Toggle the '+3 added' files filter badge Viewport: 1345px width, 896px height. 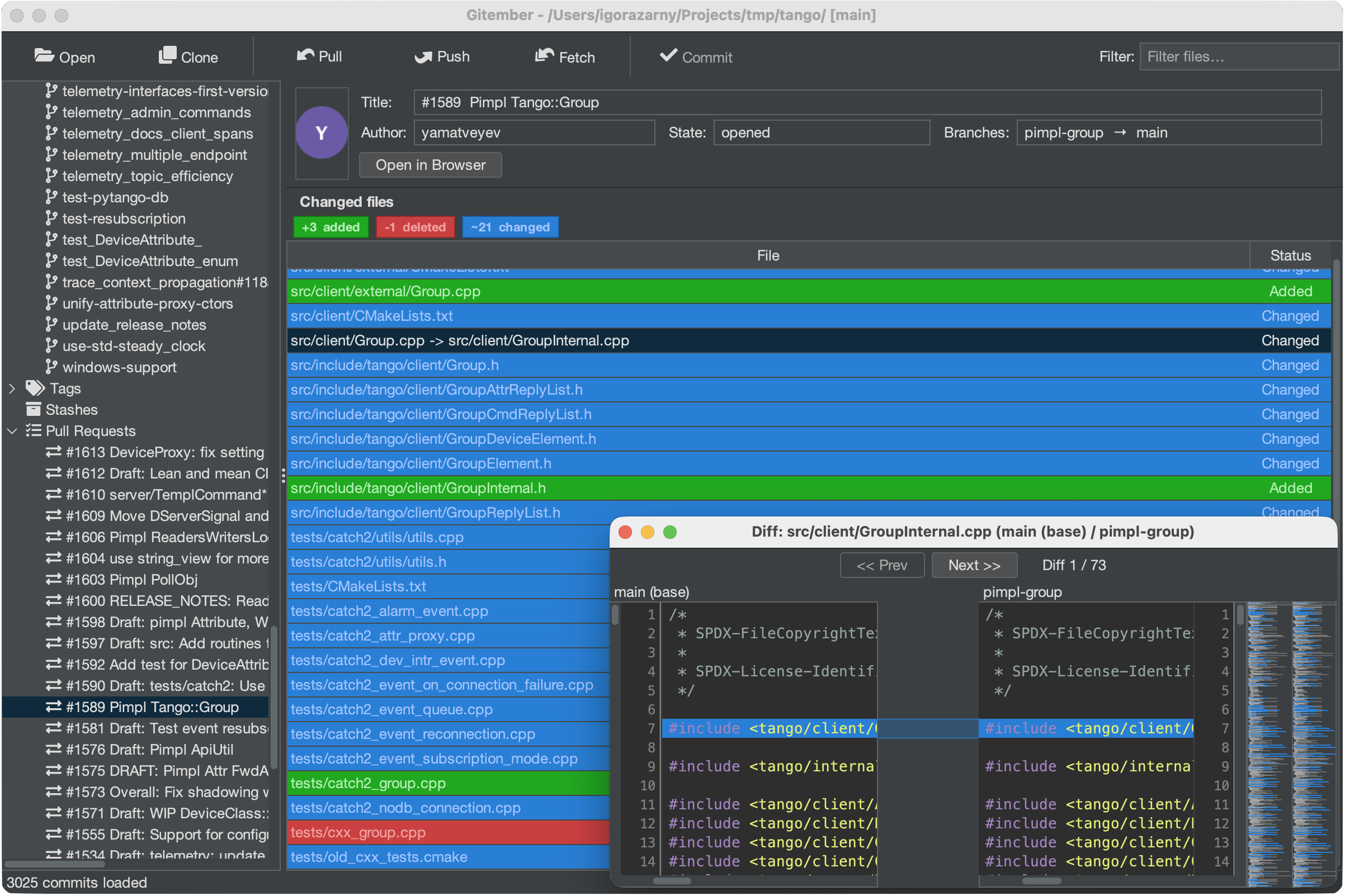pos(331,227)
